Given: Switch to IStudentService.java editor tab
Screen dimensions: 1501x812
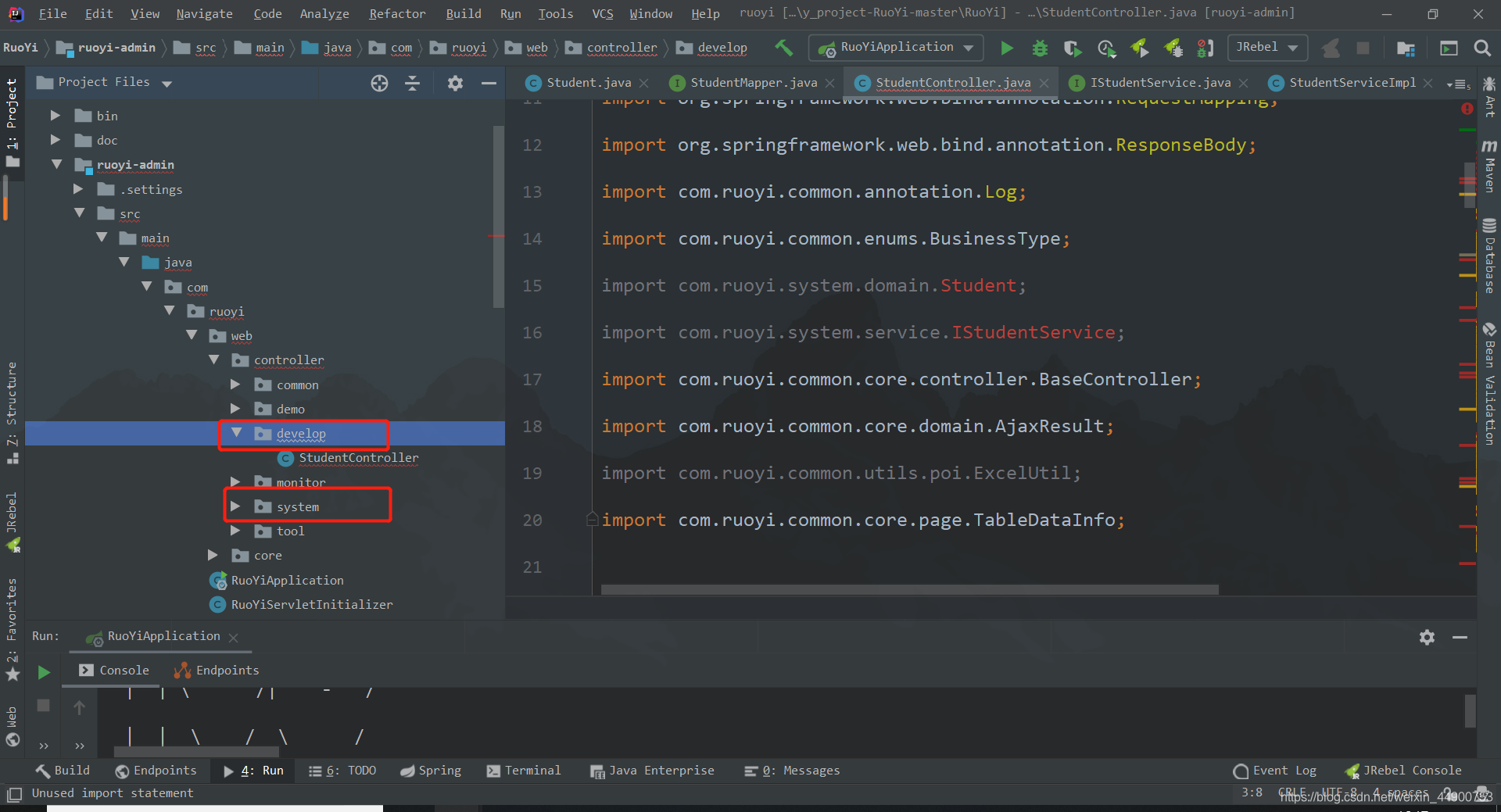Looking at the screenshot, I should [1159, 83].
